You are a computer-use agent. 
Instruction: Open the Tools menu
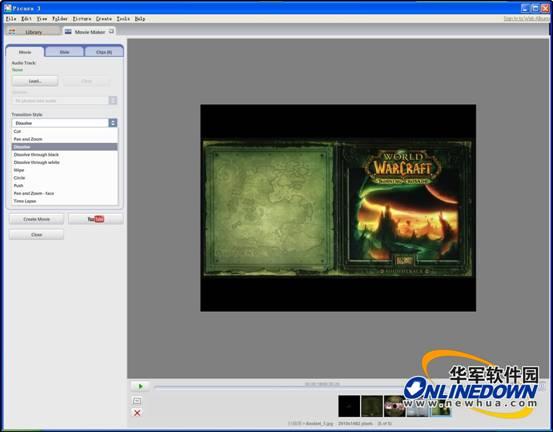click(x=123, y=19)
